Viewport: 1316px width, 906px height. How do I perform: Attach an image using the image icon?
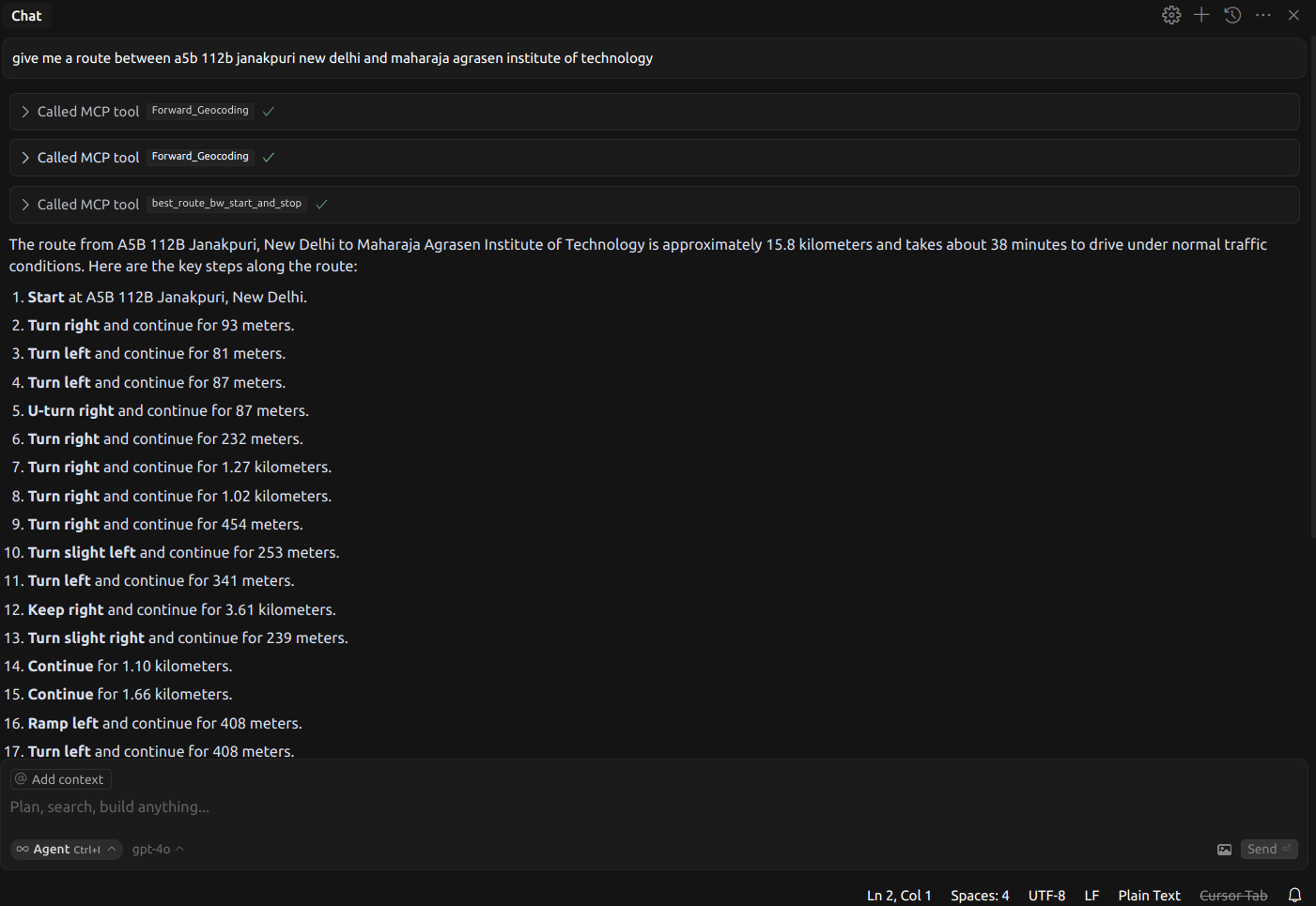coord(1224,850)
